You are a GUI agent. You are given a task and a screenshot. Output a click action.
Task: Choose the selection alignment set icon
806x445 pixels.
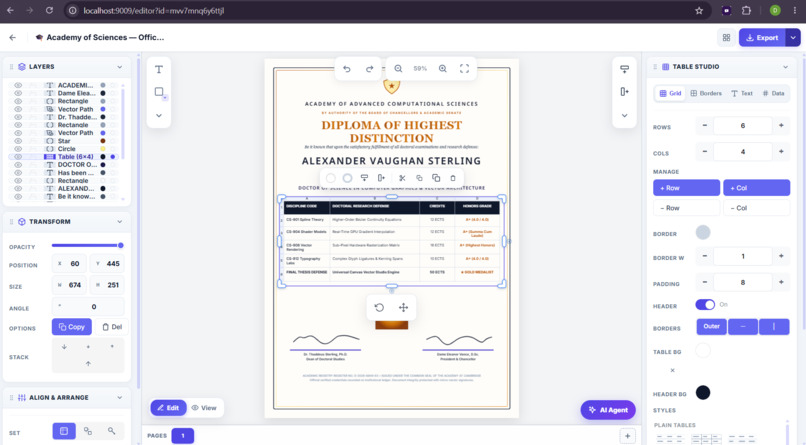88,431
